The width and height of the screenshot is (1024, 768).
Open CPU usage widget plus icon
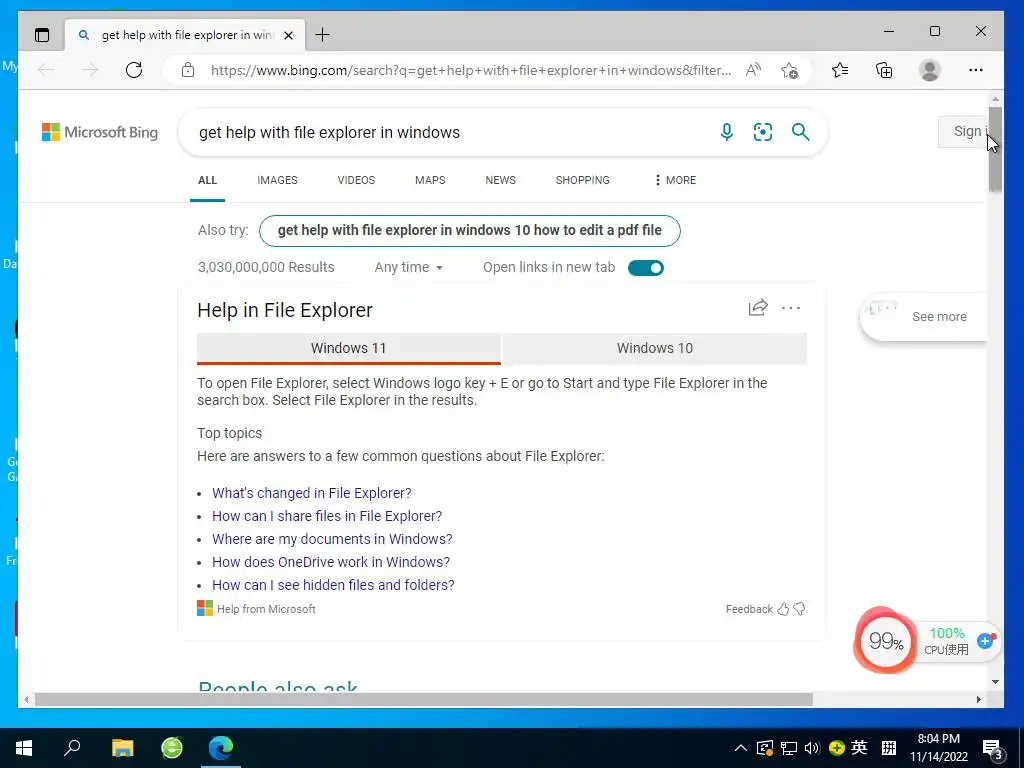[x=985, y=641]
